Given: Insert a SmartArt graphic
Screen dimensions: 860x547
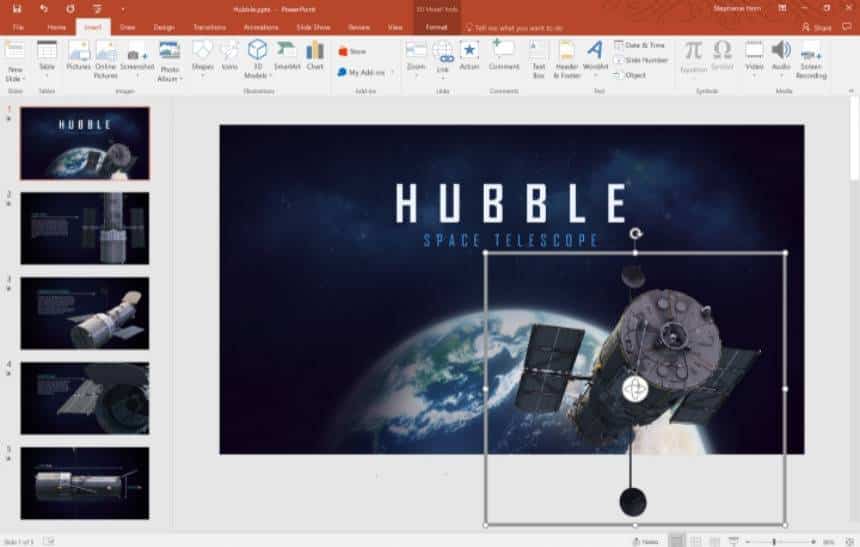Looking at the screenshot, I should [287, 55].
